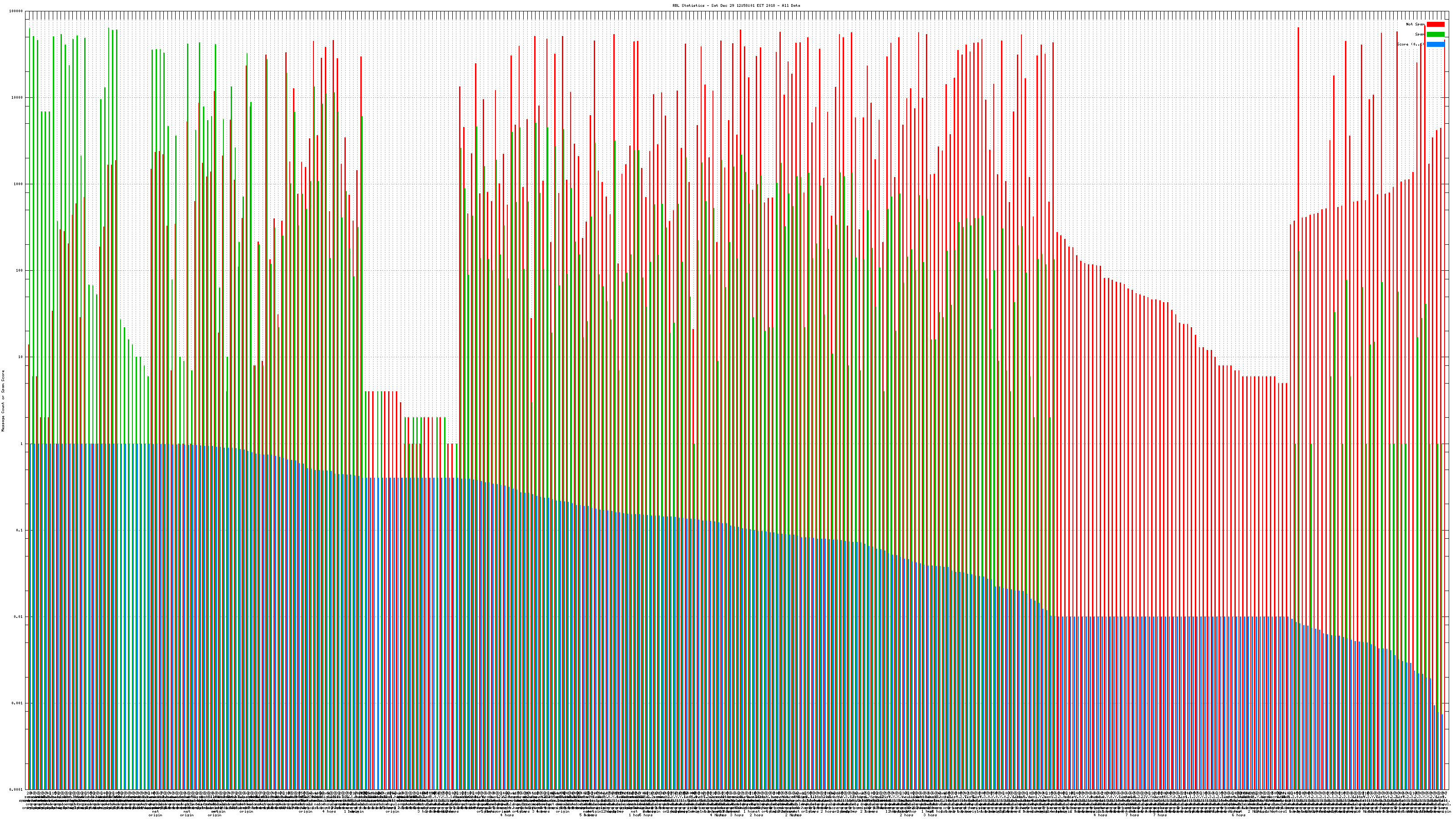Click the 0.1 y-axis tick label
The width and height of the screenshot is (1456, 819).
click(20, 530)
